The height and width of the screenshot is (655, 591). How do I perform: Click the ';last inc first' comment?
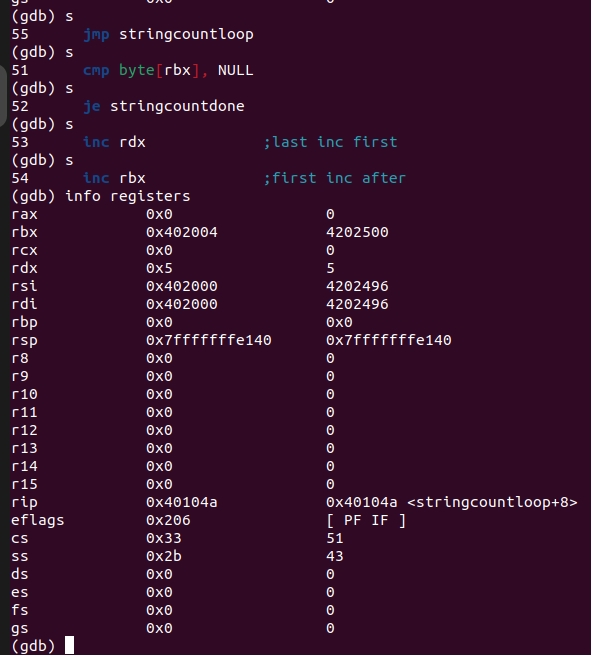330,142
